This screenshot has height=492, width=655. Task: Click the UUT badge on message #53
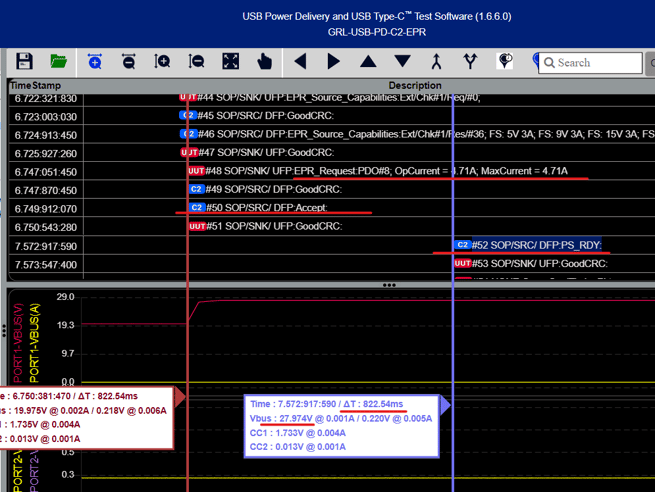[x=462, y=263]
